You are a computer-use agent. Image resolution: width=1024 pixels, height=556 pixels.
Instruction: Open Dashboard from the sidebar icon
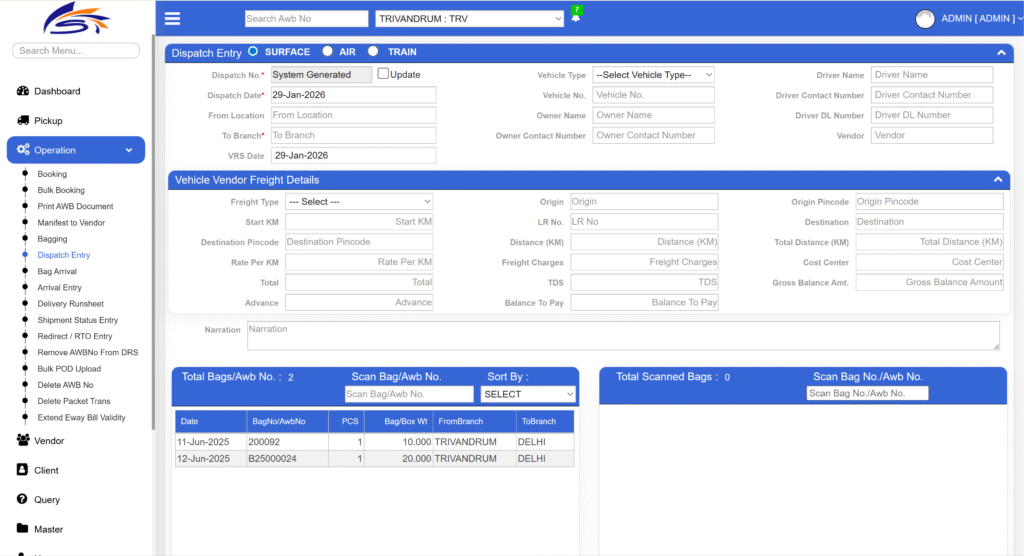click(x=23, y=91)
